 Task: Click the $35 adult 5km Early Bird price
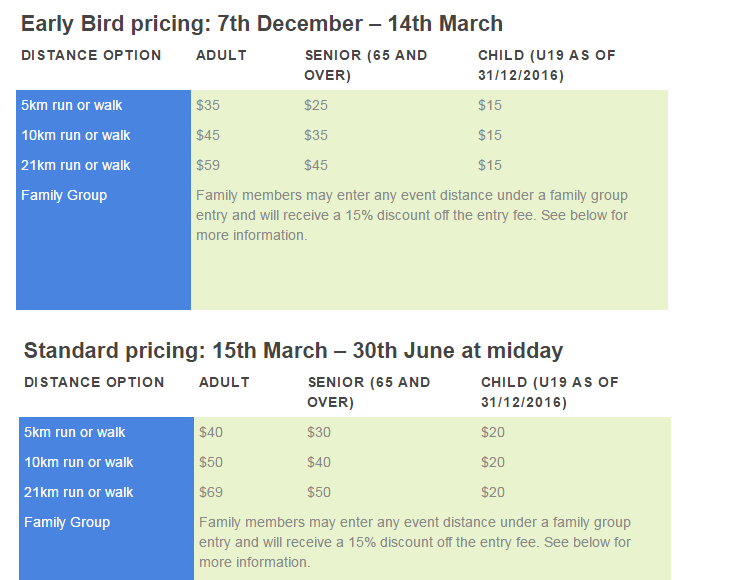[208, 105]
